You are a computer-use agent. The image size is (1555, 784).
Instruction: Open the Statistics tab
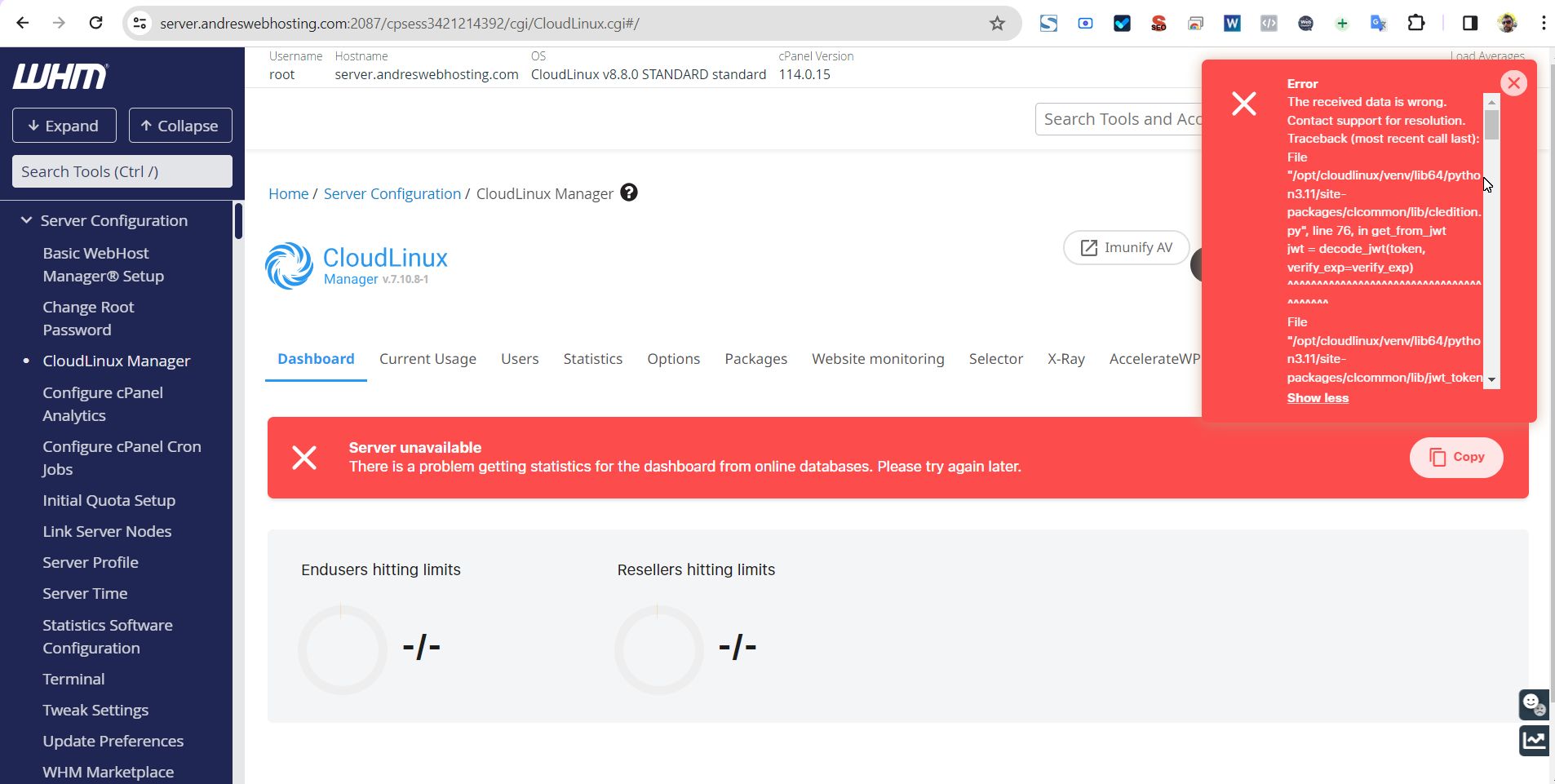pos(593,359)
